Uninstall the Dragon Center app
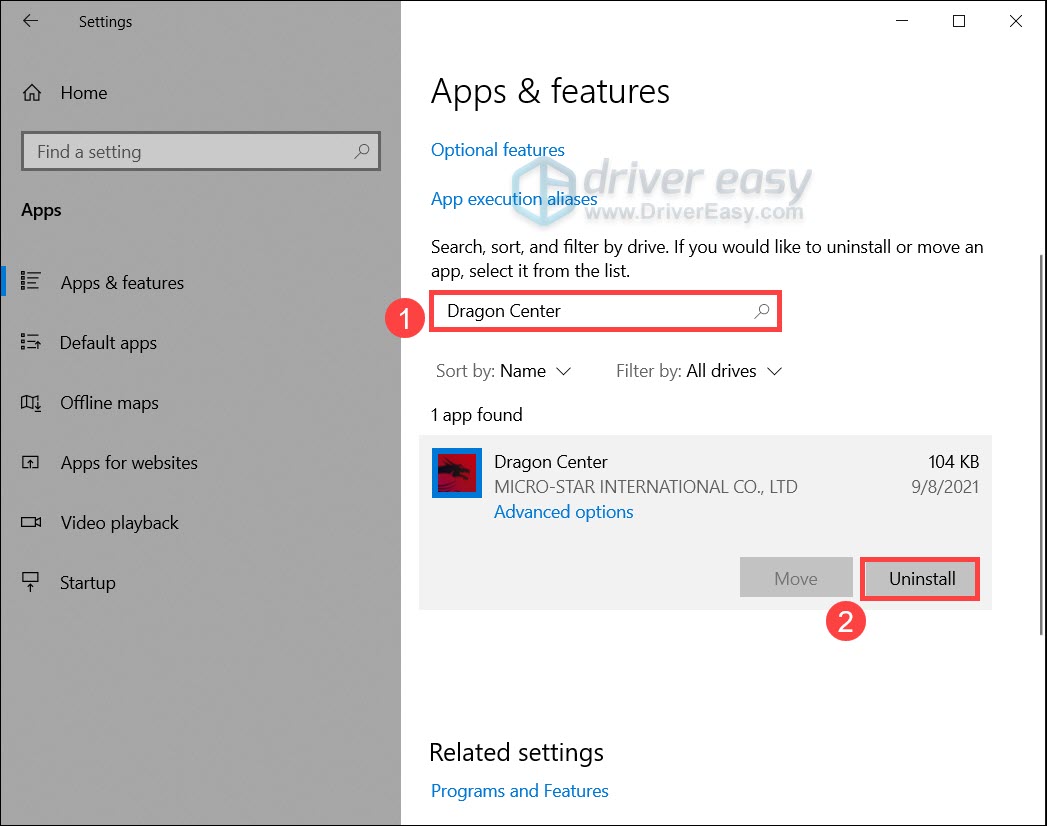Image resolution: width=1047 pixels, height=826 pixels. pyautogui.click(x=921, y=579)
